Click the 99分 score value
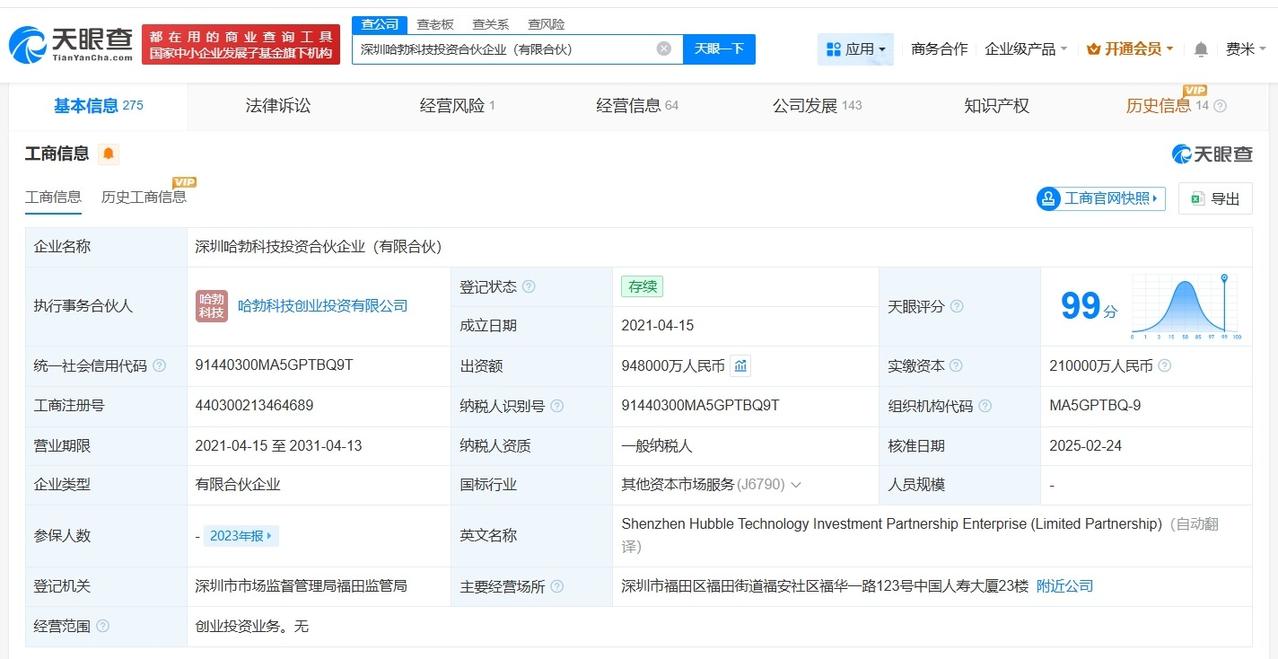 (x=1089, y=306)
